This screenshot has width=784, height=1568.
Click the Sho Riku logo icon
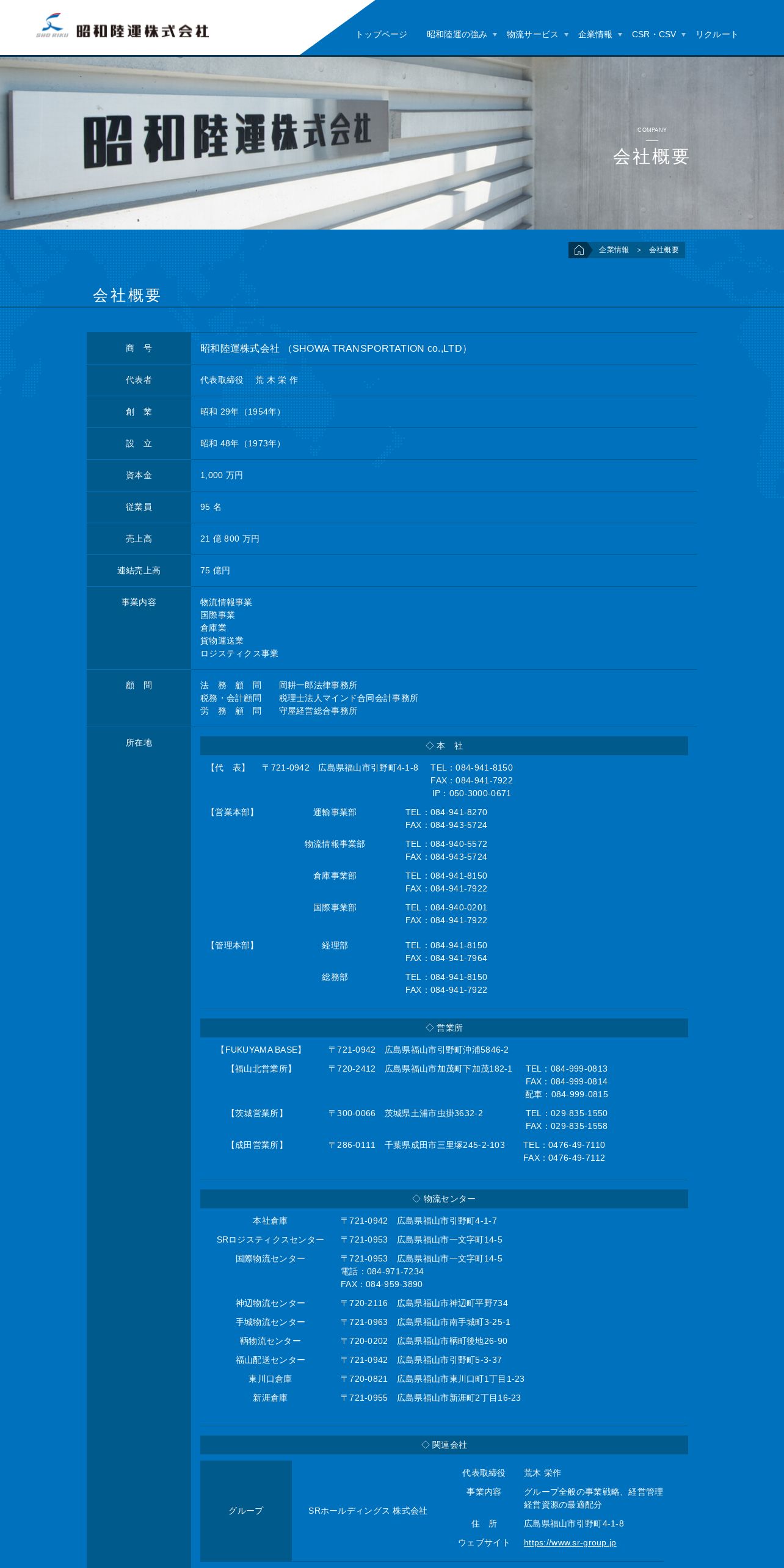click(x=52, y=26)
